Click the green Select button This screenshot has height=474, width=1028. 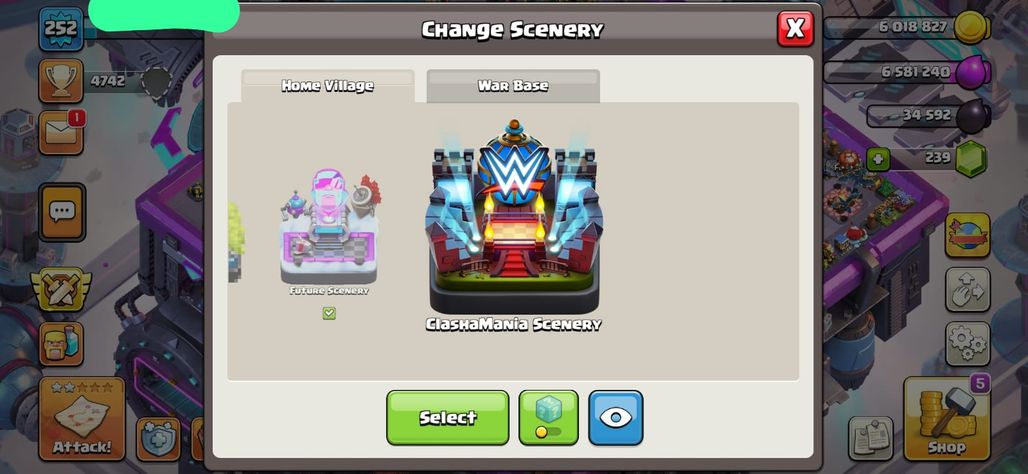[x=448, y=418]
